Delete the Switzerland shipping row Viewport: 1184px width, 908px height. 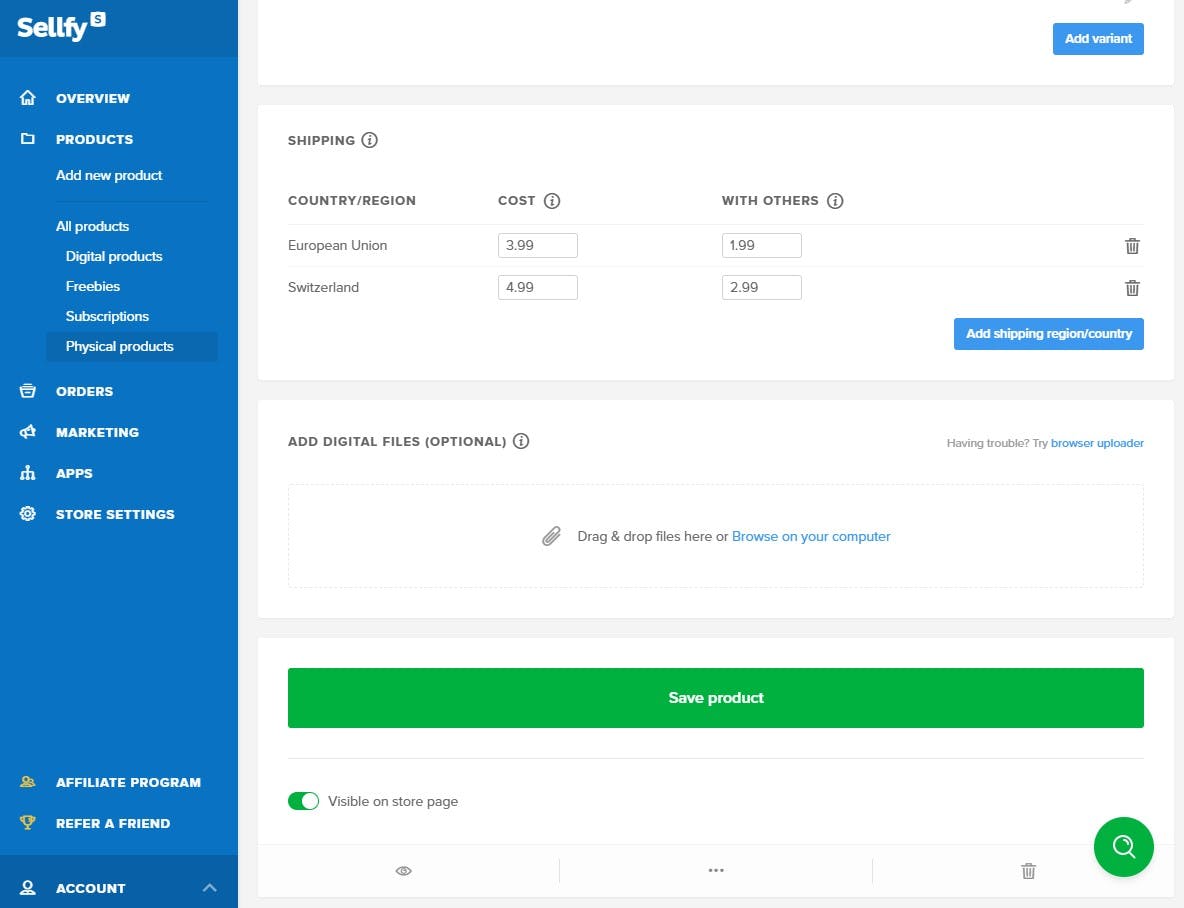point(1132,288)
